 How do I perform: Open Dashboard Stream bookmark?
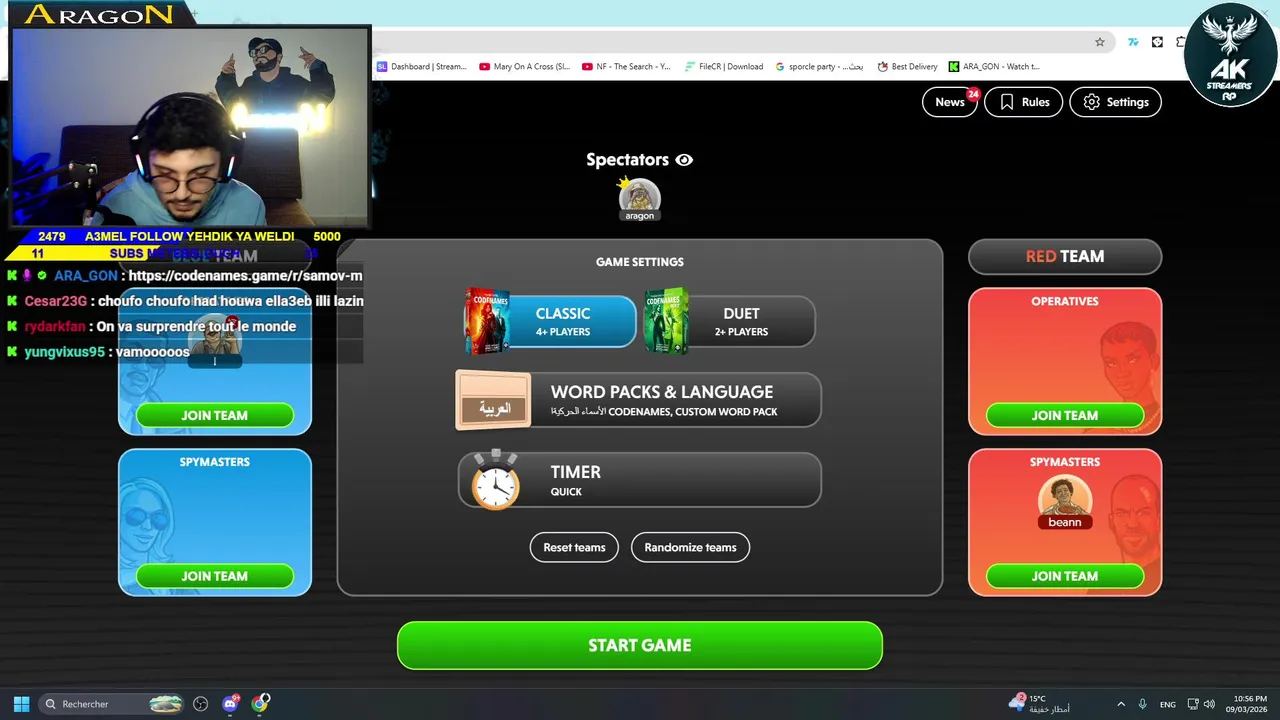(421, 67)
